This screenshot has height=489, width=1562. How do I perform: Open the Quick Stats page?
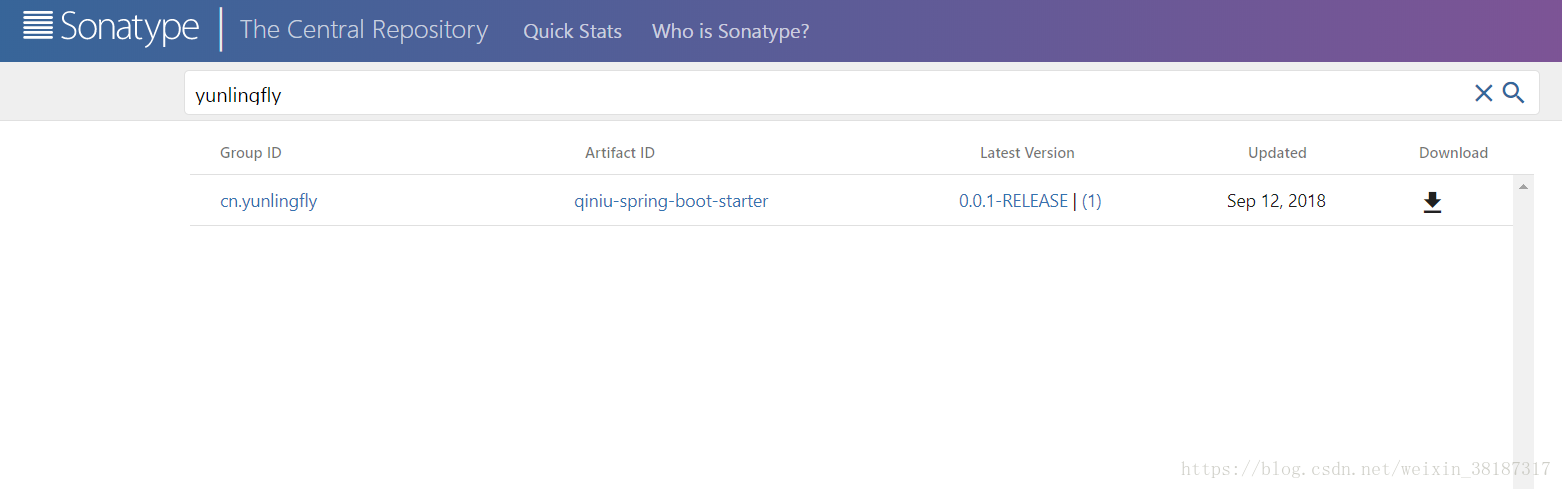pyautogui.click(x=572, y=31)
